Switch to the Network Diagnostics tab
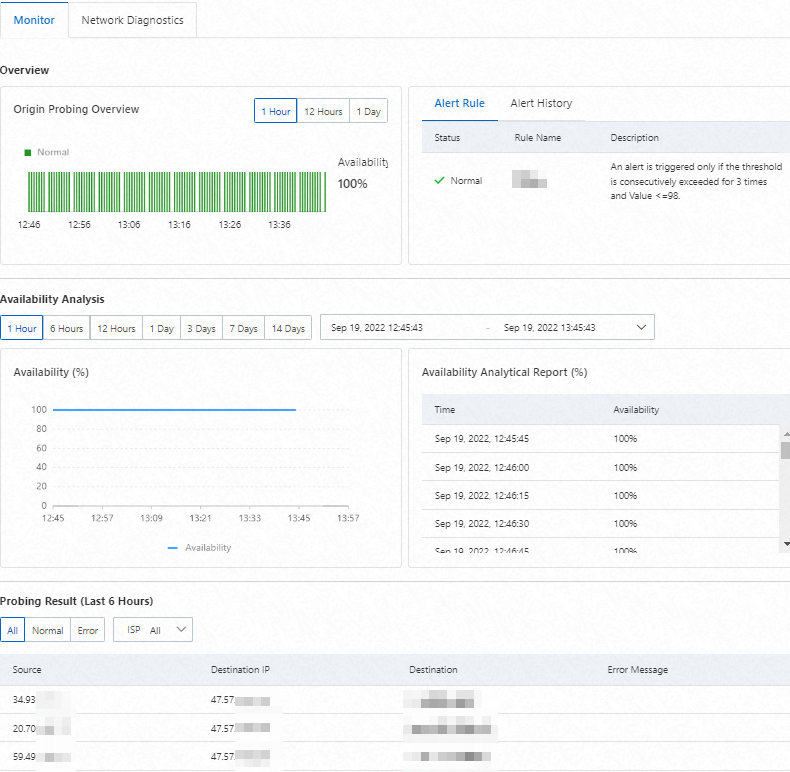The height and width of the screenshot is (772, 790). [132, 20]
